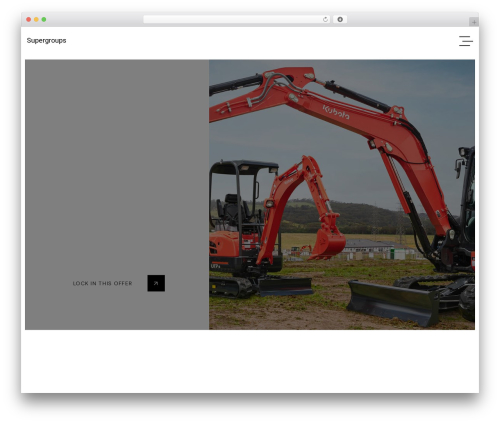Open the hamburger menu icon

pyautogui.click(x=466, y=41)
